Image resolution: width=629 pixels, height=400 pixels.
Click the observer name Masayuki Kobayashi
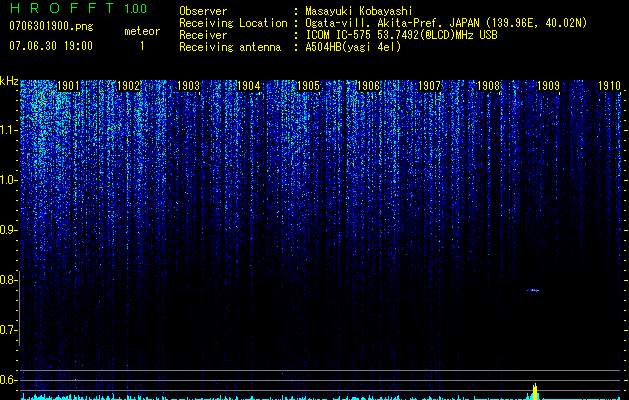(x=359, y=11)
